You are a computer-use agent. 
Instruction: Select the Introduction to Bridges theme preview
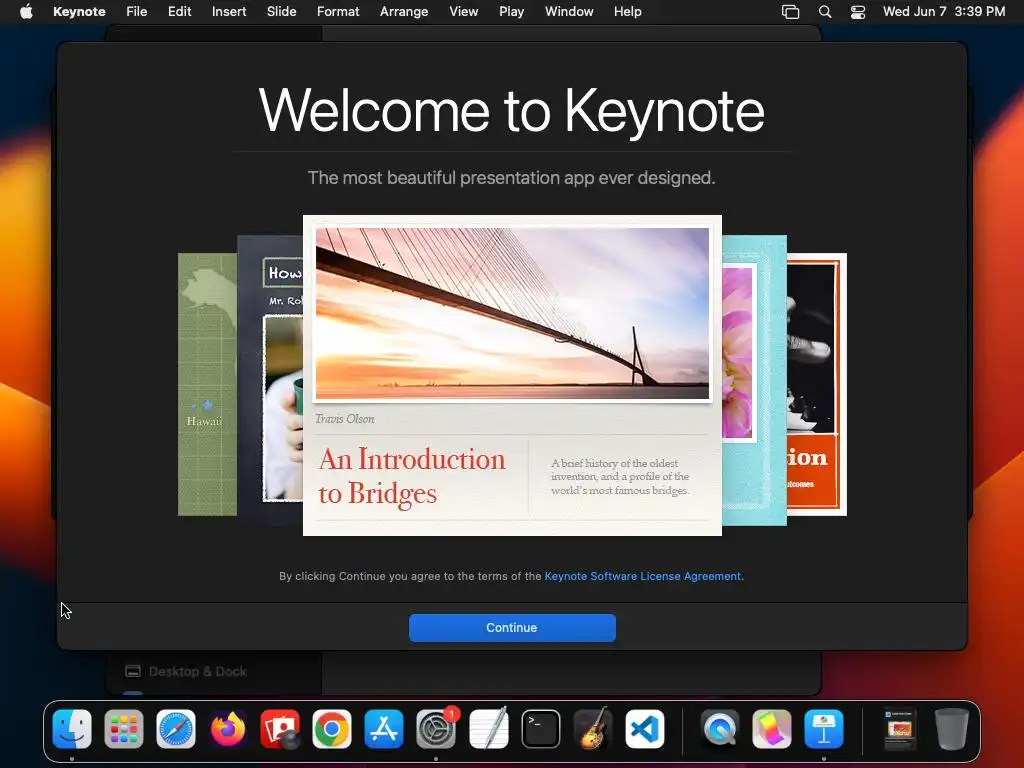point(512,376)
